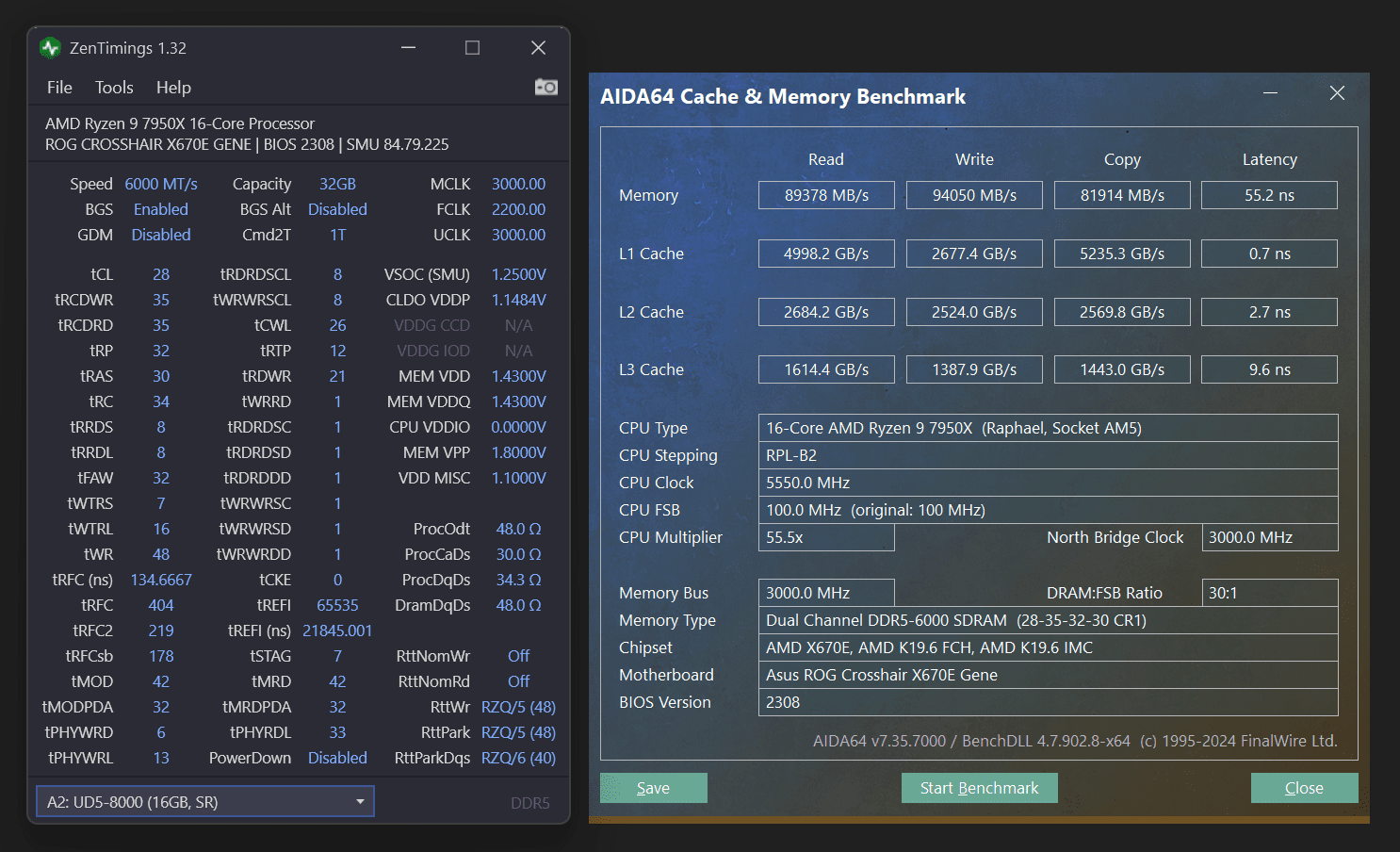Image resolution: width=1400 pixels, height=852 pixels.
Task: Click RttParkDqs value RZQ/6 (40)
Action: tap(518, 758)
